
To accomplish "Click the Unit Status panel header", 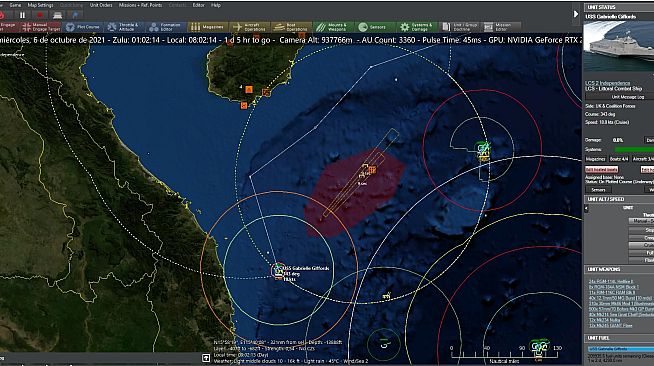I will pyautogui.click(x=619, y=7).
